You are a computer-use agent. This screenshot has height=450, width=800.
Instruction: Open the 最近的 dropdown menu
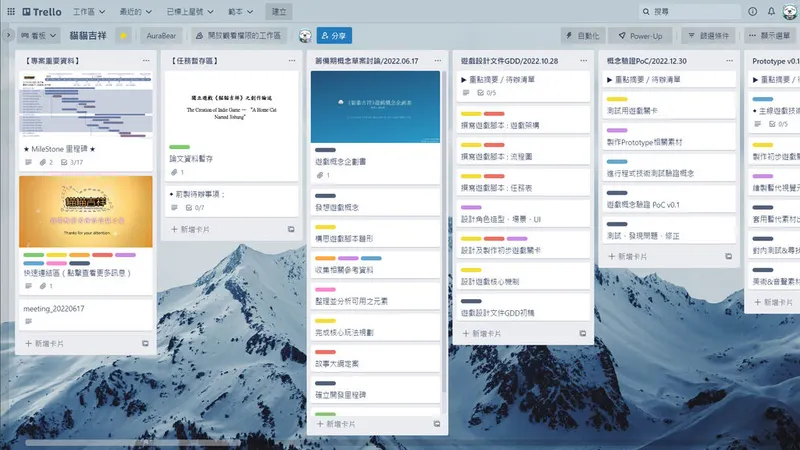pyautogui.click(x=135, y=11)
